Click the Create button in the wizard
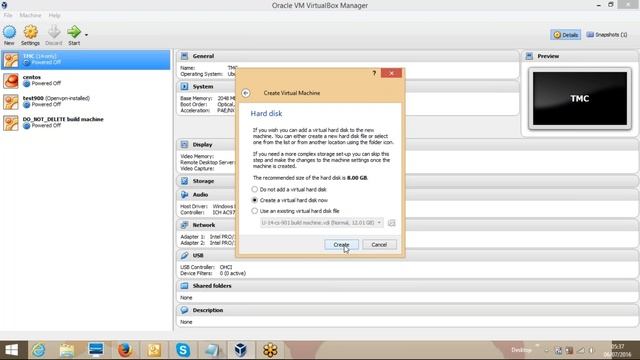The height and width of the screenshot is (360, 640). point(341,244)
